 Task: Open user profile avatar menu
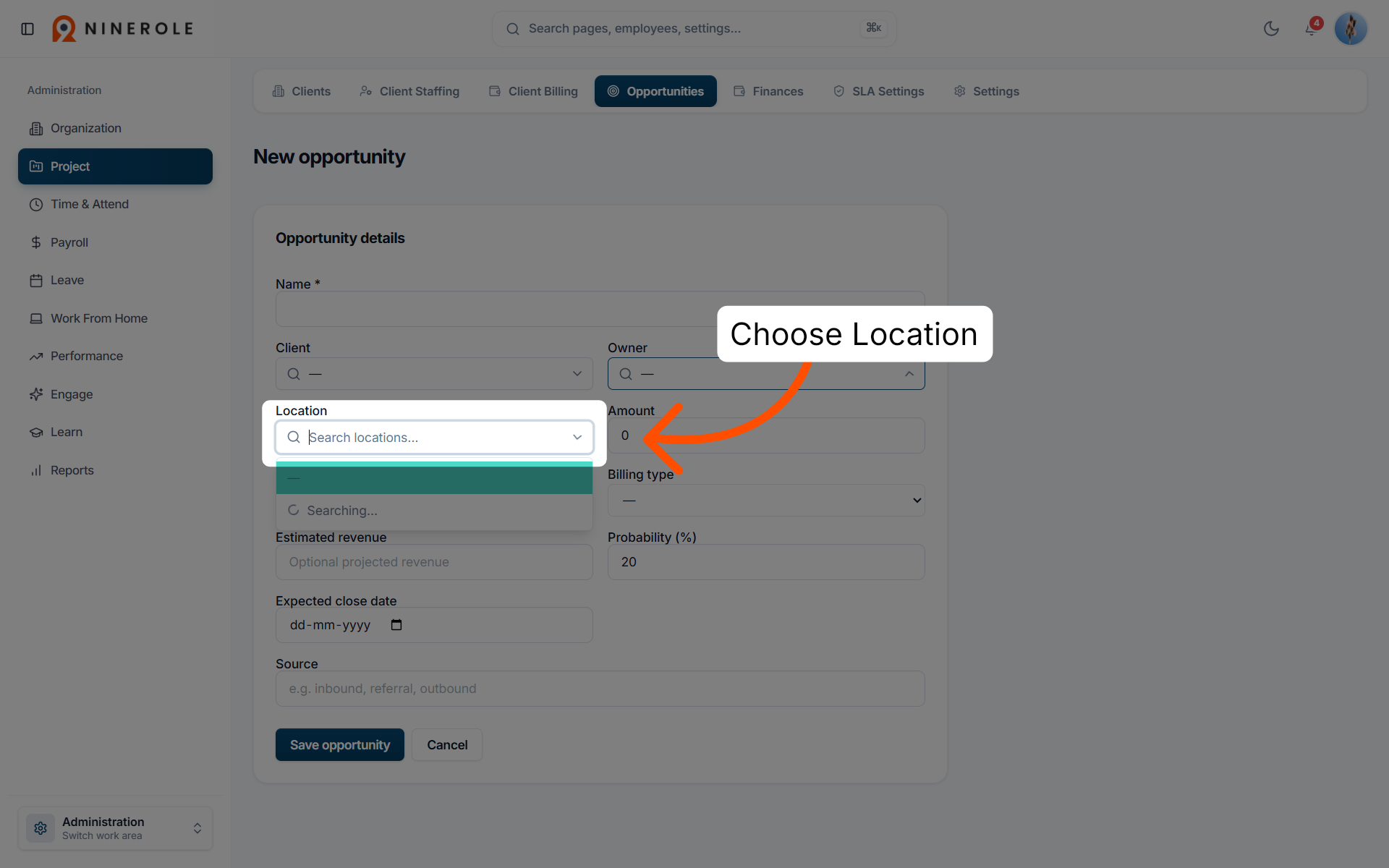pos(1351,29)
